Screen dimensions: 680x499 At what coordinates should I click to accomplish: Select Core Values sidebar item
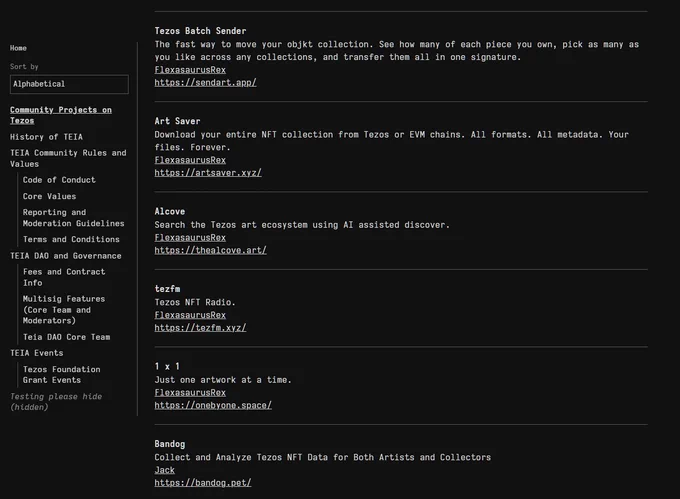point(49,196)
